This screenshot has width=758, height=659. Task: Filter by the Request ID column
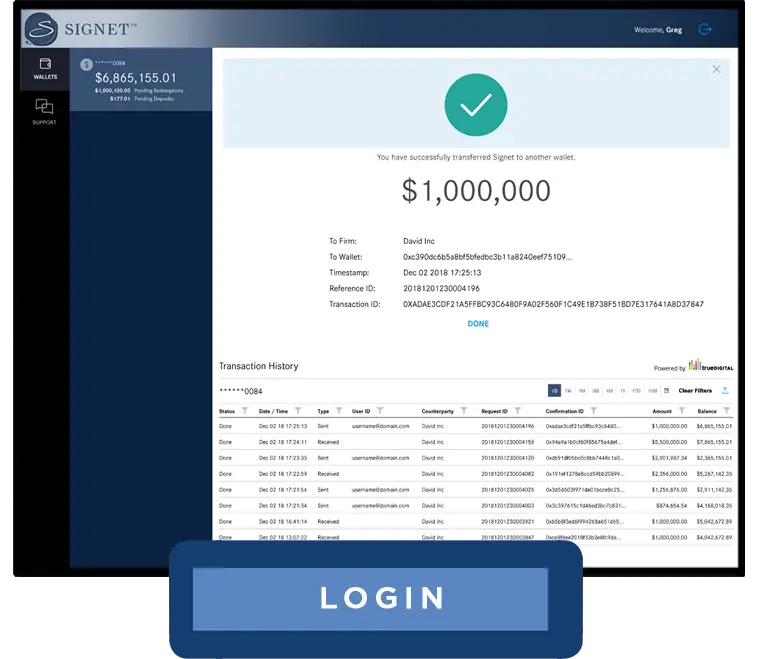click(x=517, y=410)
